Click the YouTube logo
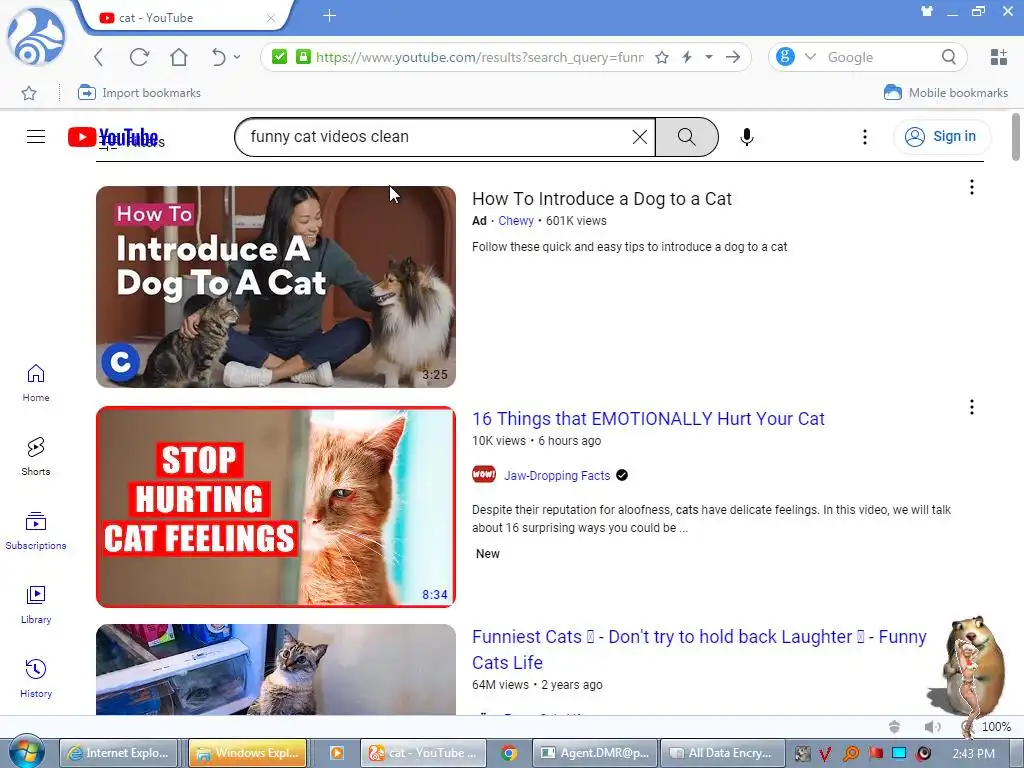 point(113,137)
